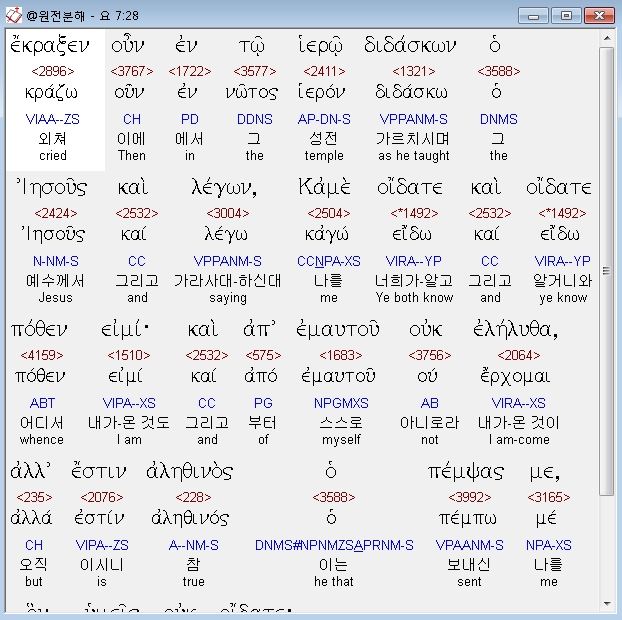Click the Greek word διδάσκων
Viewport: 622px width, 620px height.
click(410, 44)
